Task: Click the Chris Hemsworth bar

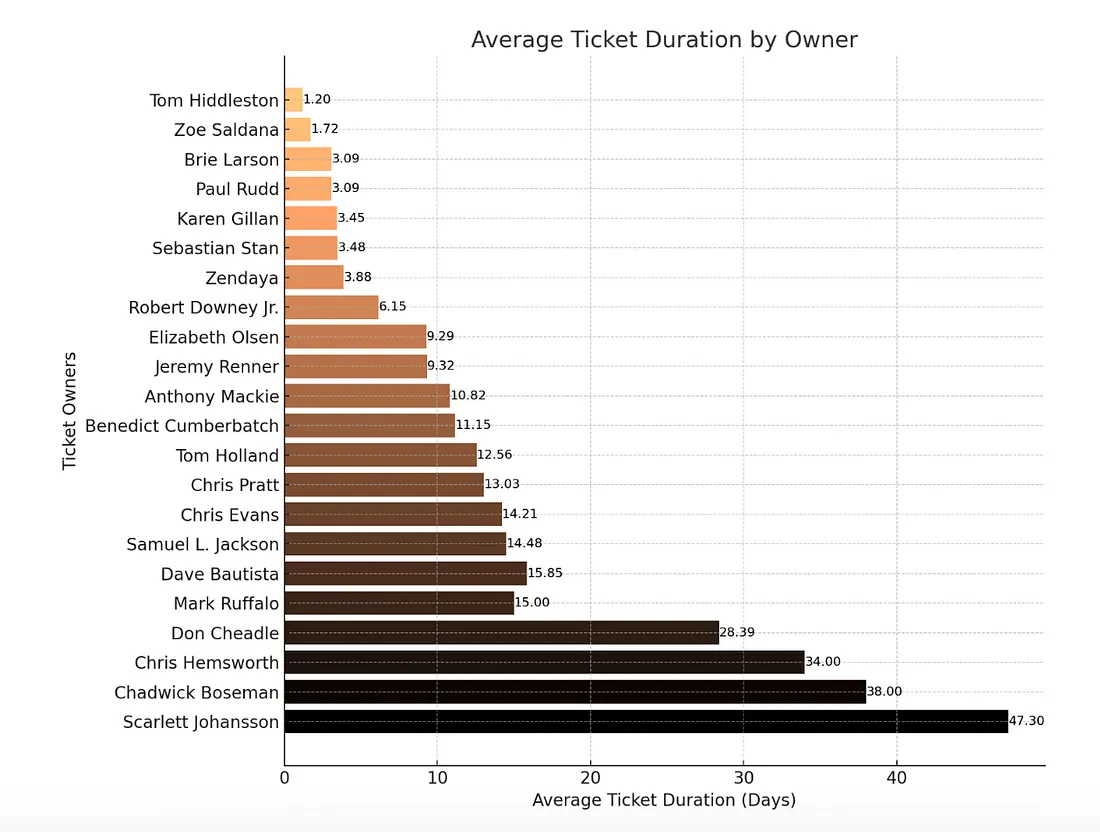Action: tap(544, 662)
